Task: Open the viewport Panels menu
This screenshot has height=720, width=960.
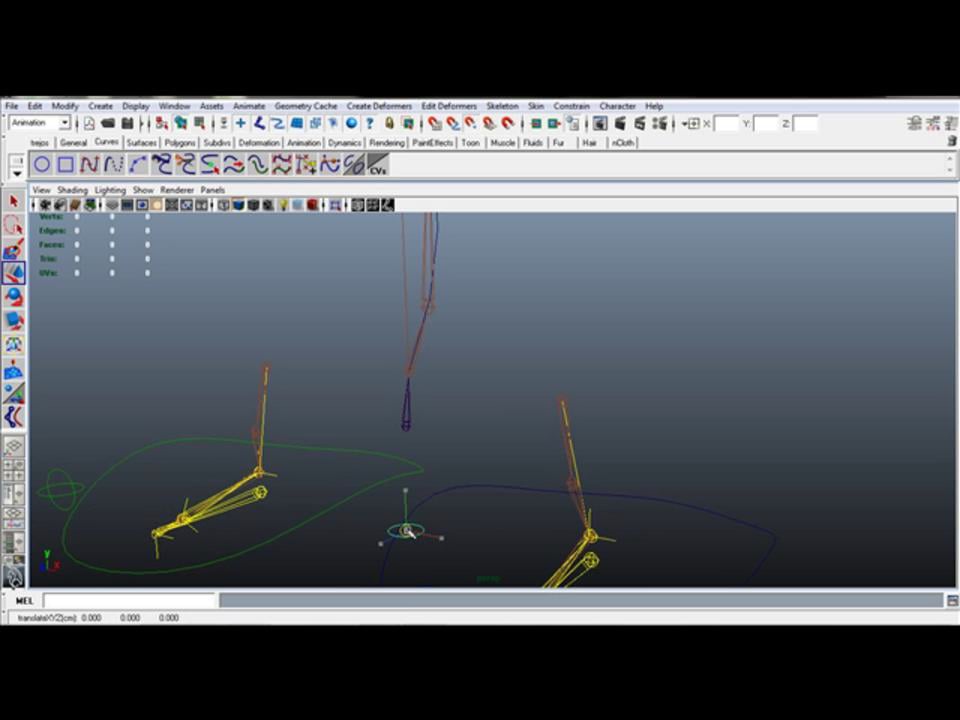Action: [212, 190]
